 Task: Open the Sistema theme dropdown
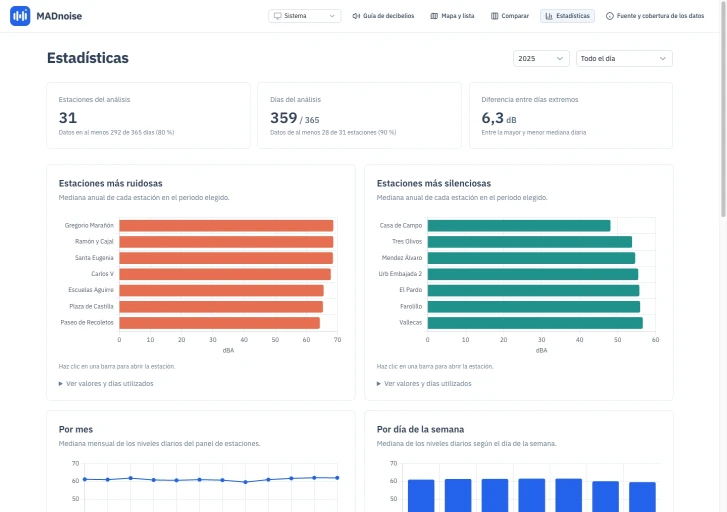(x=305, y=16)
